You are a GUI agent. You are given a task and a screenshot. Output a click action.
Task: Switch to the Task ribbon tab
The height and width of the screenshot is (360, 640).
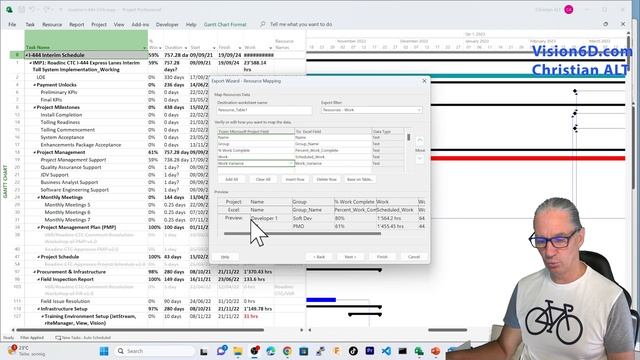(x=30, y=24)
